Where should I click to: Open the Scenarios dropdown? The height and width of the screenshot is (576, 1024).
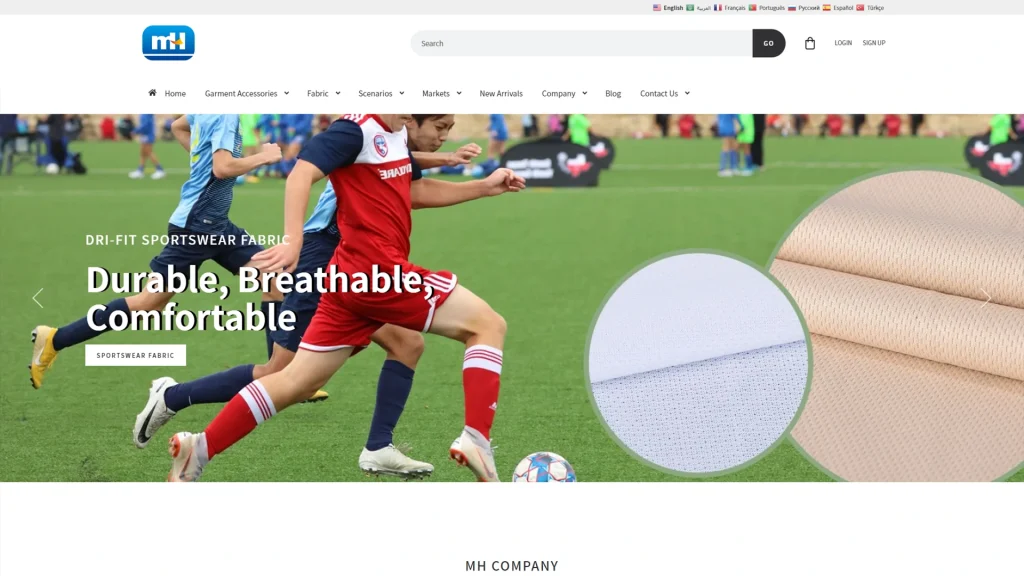(381, 93)
